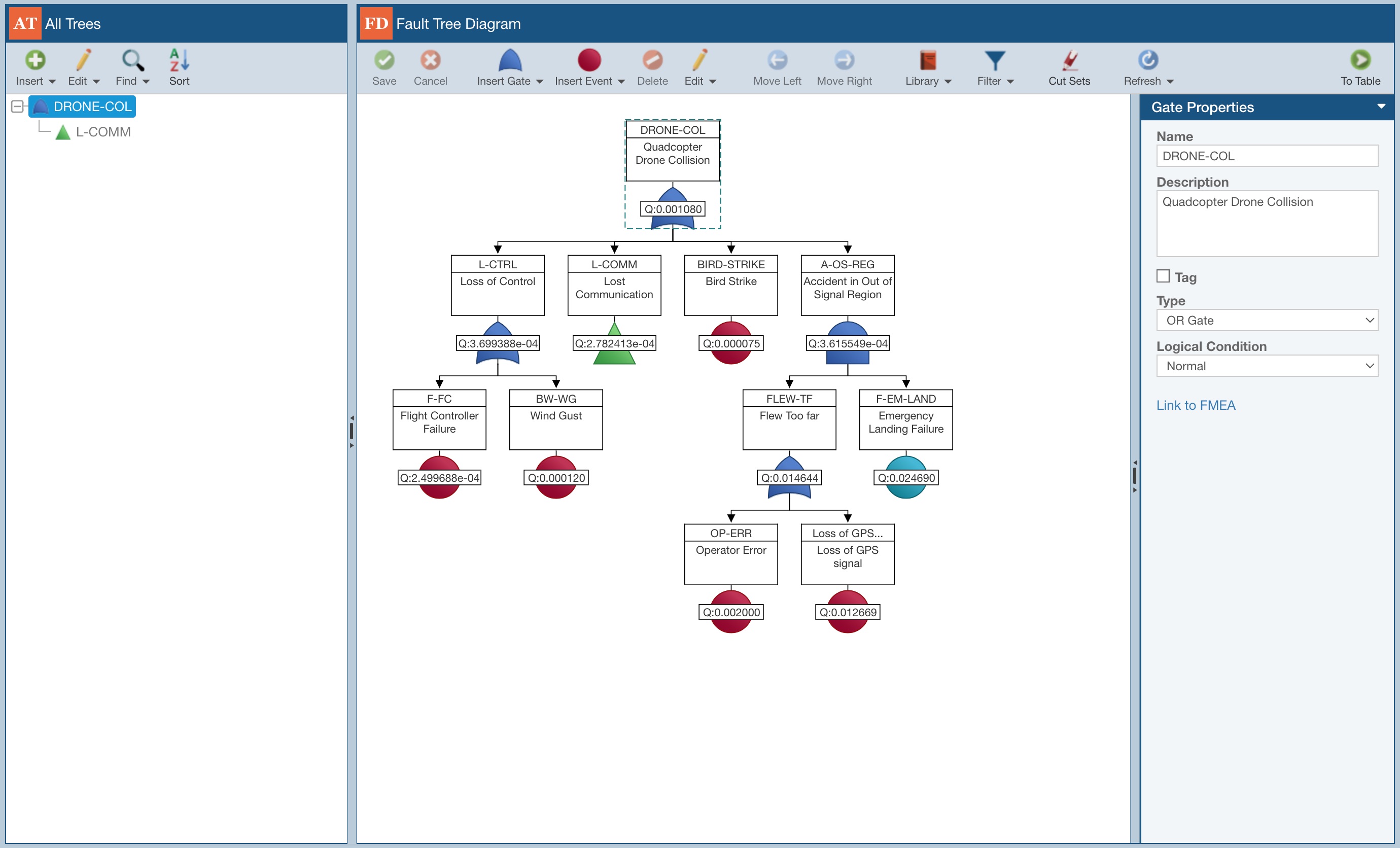Open the Type OR Gate dropdown
This screenshot has width=1400, height=848.
1267,321
